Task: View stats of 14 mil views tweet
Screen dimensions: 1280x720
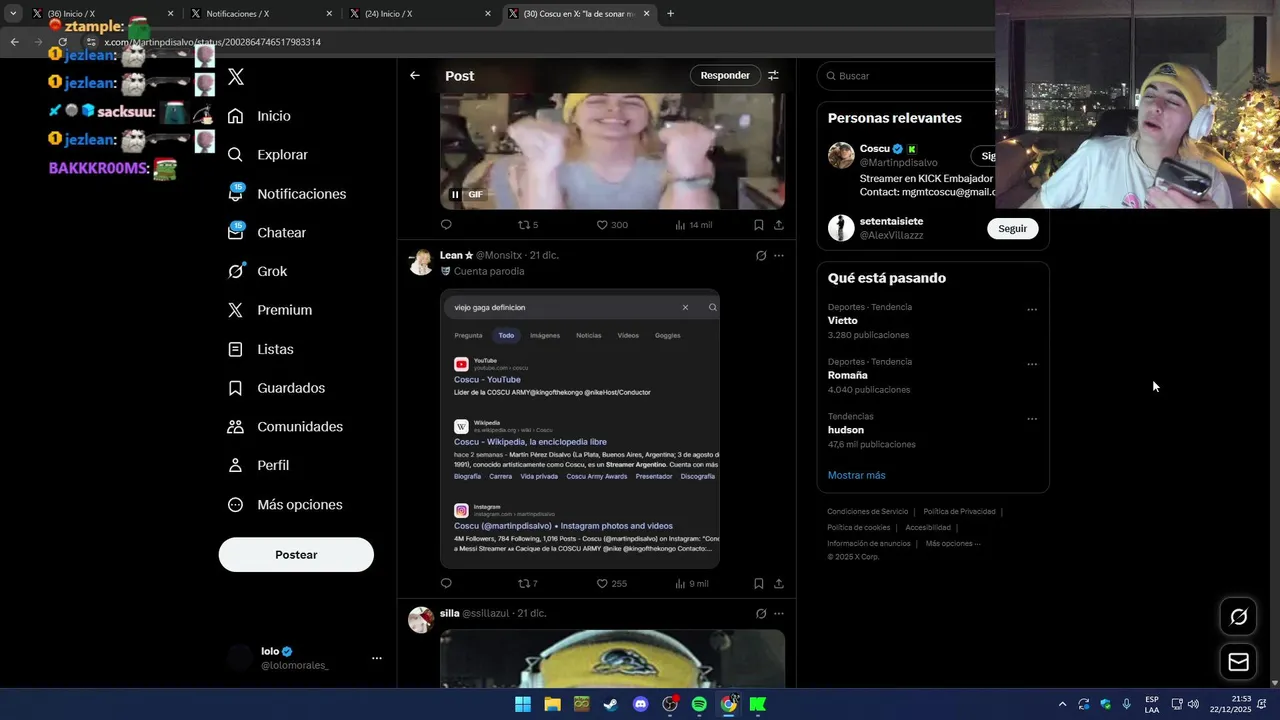Action: coord(694,225)
